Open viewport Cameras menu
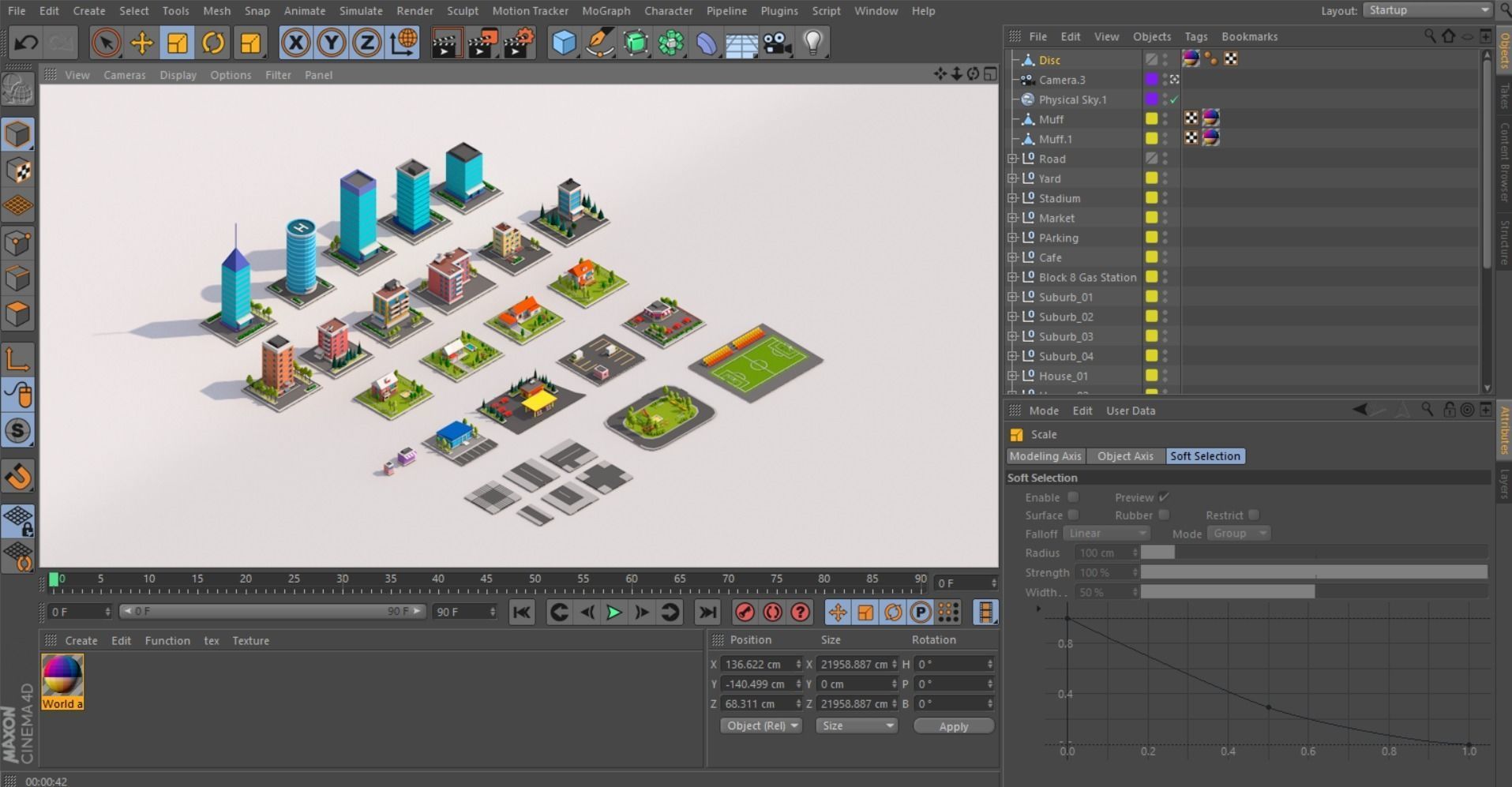 point(125,75)
